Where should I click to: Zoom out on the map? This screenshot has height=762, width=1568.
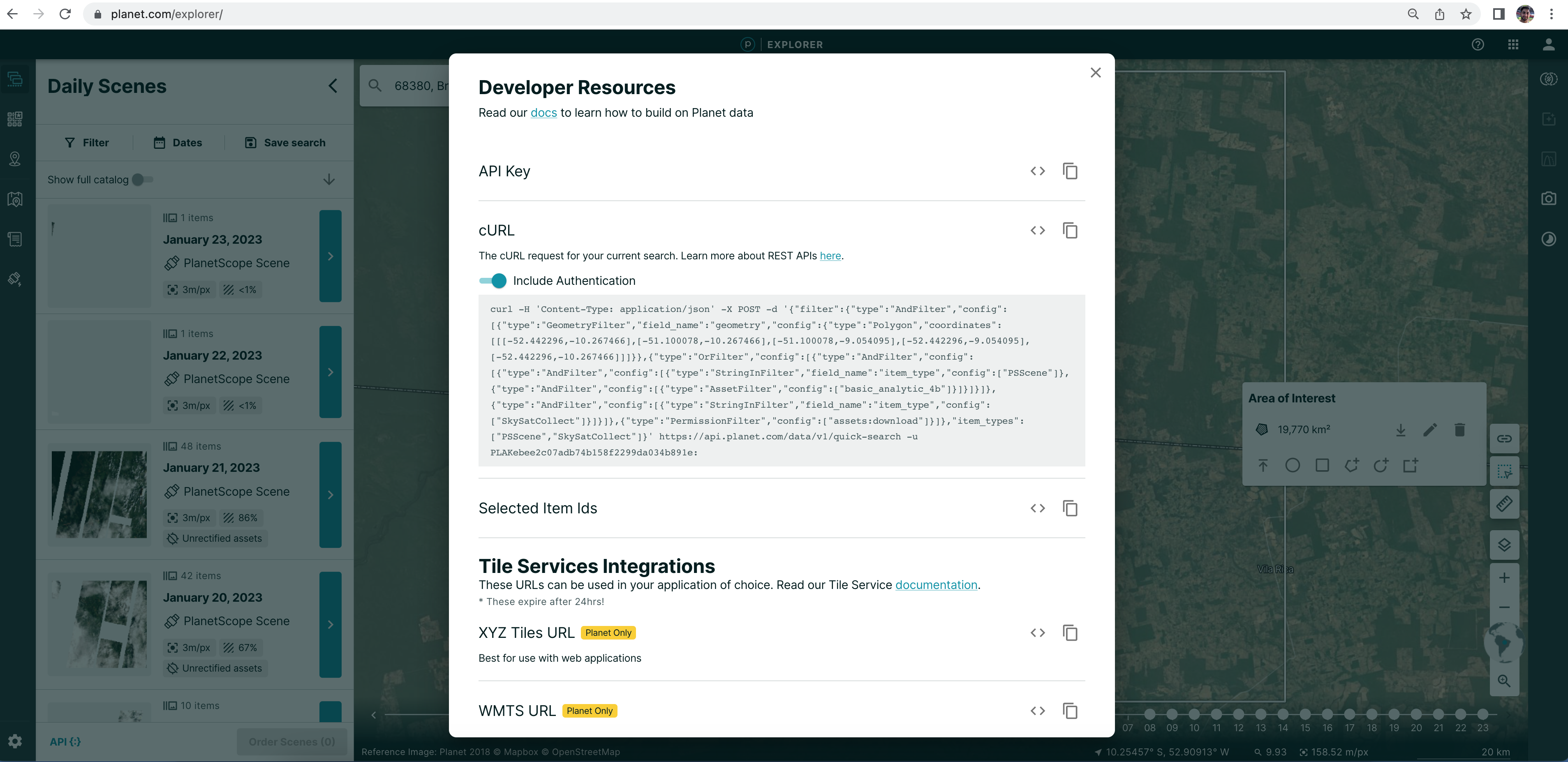click(x=1504, y=607)
